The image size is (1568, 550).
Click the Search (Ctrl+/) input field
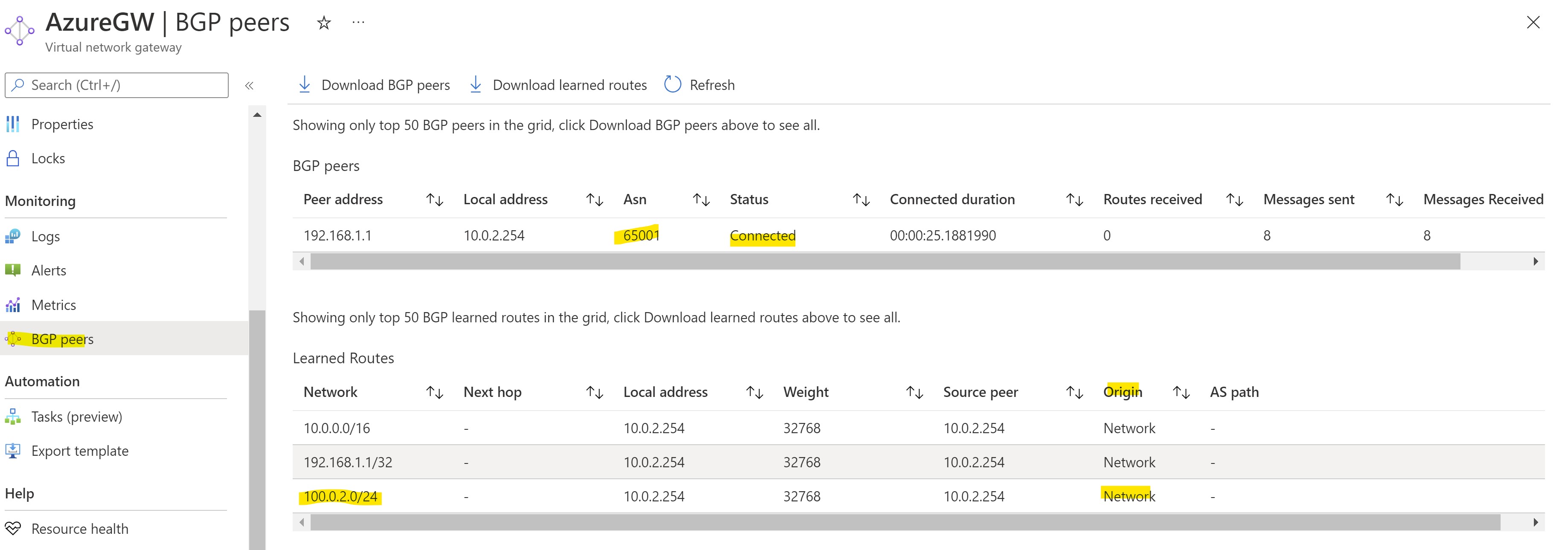122,85
